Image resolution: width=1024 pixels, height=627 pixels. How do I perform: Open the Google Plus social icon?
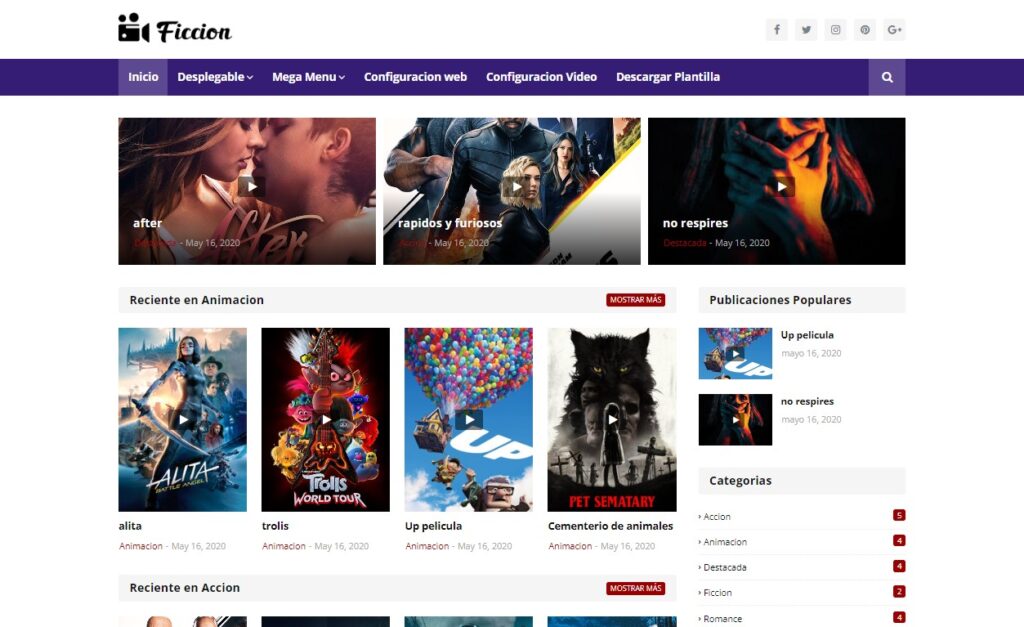(x=894, y=29)
